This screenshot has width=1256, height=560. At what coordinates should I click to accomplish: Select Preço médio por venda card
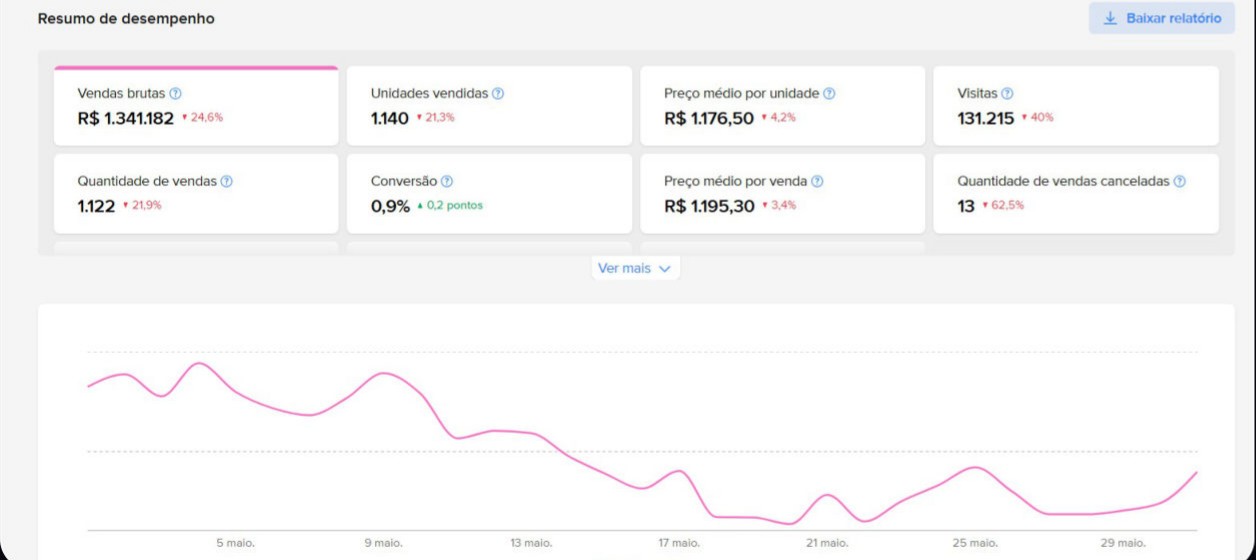coord(783,194)
